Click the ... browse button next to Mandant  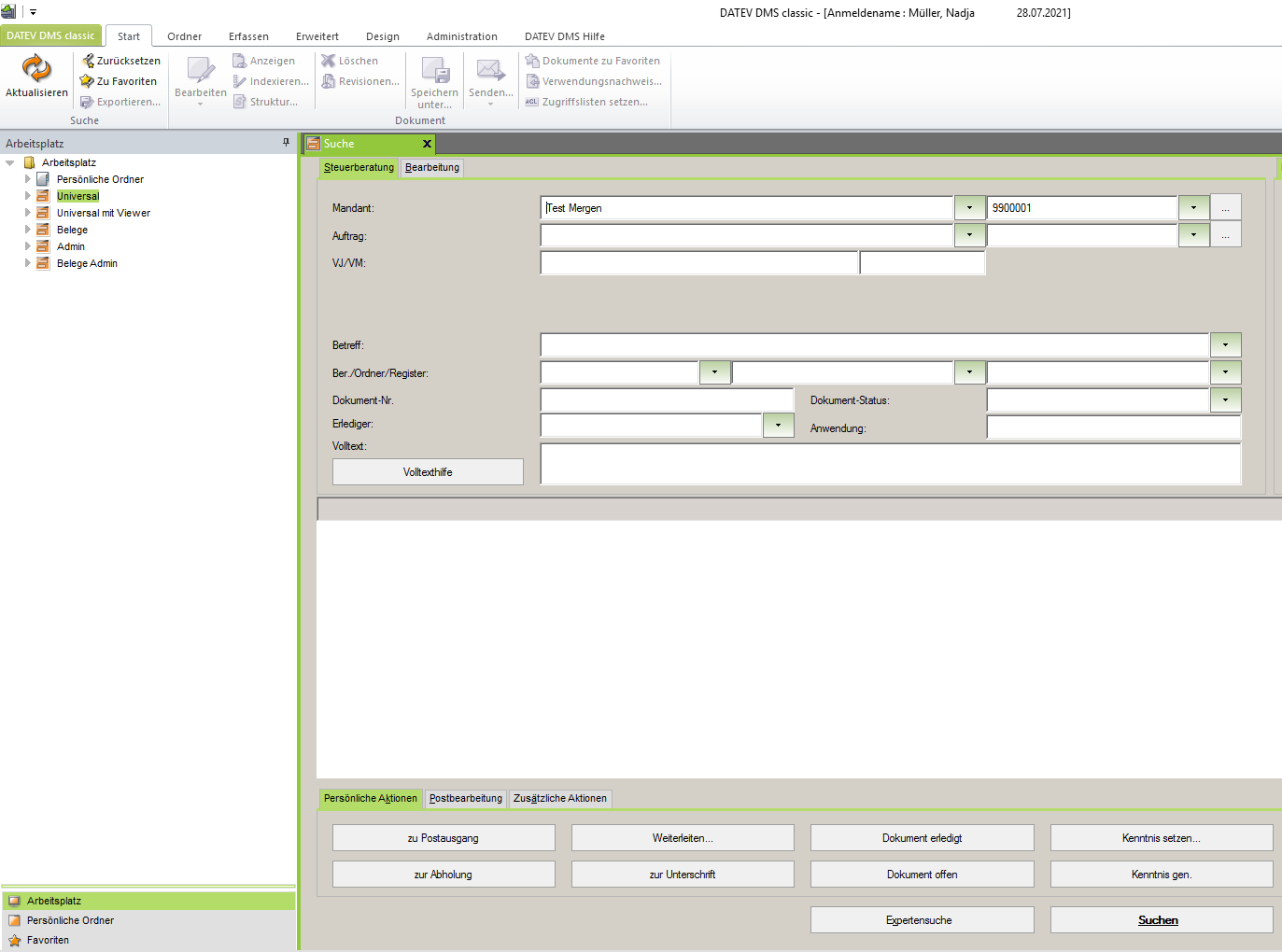tap(1226, 208)
